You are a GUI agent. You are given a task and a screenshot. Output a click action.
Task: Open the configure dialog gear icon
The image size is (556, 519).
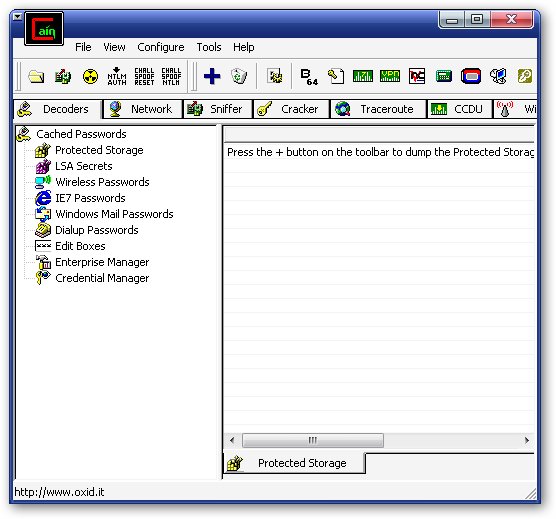(274, 76)
